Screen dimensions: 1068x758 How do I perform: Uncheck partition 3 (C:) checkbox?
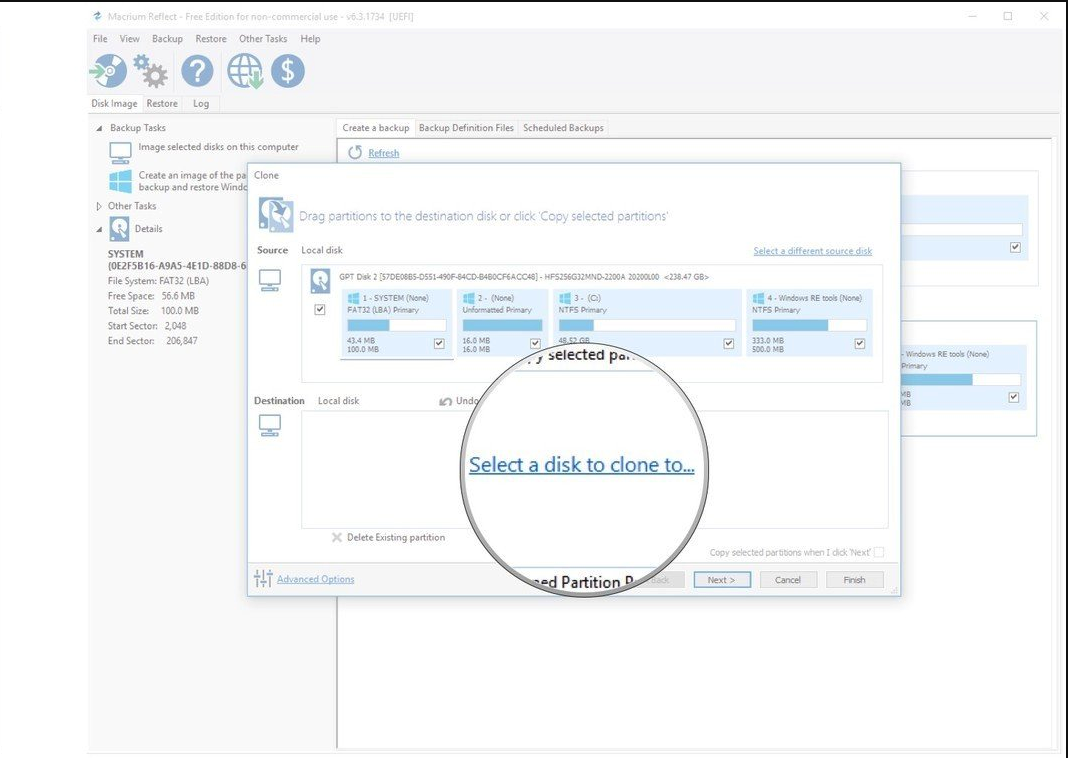click(x=728, y=343)
